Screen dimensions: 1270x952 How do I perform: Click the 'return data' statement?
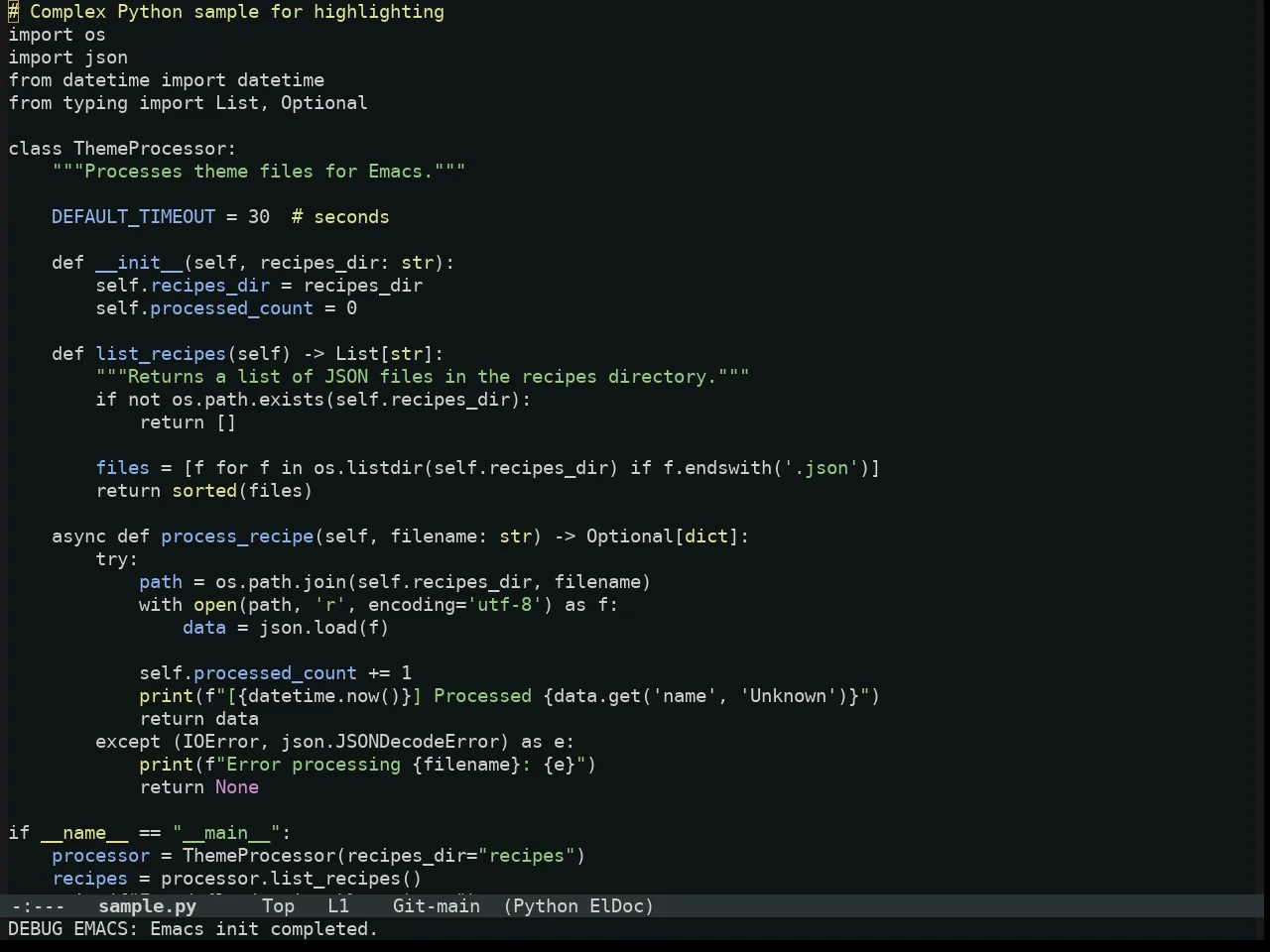198,719
